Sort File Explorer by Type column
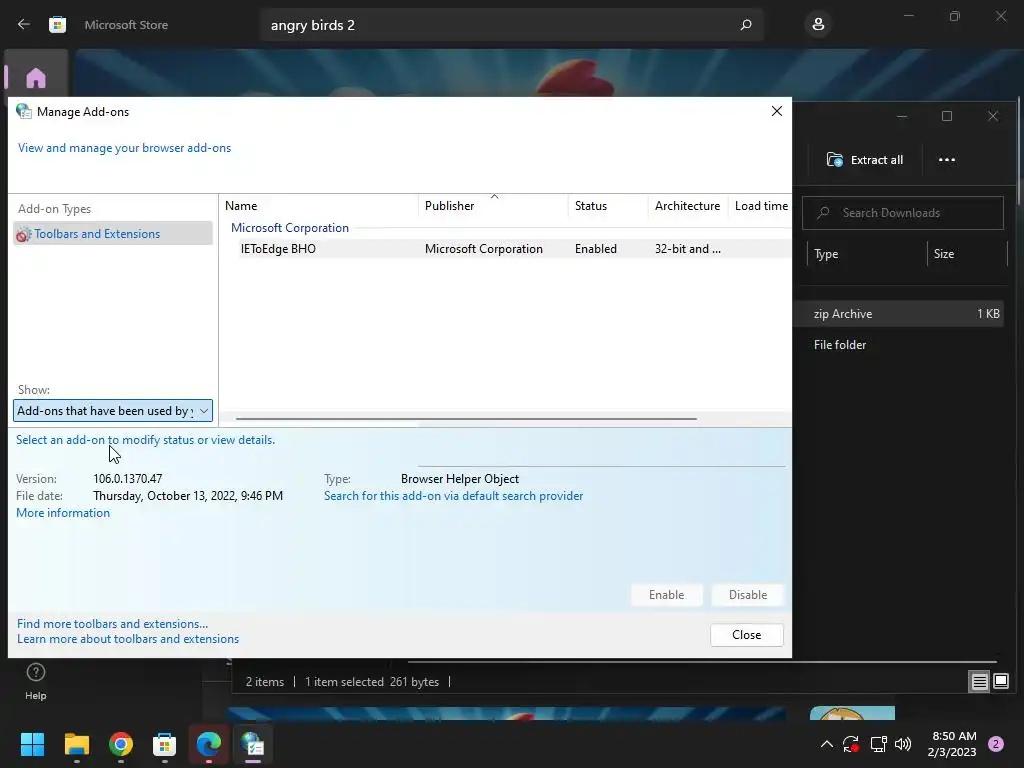This screenshot has height=768, width=1024. 866,254
